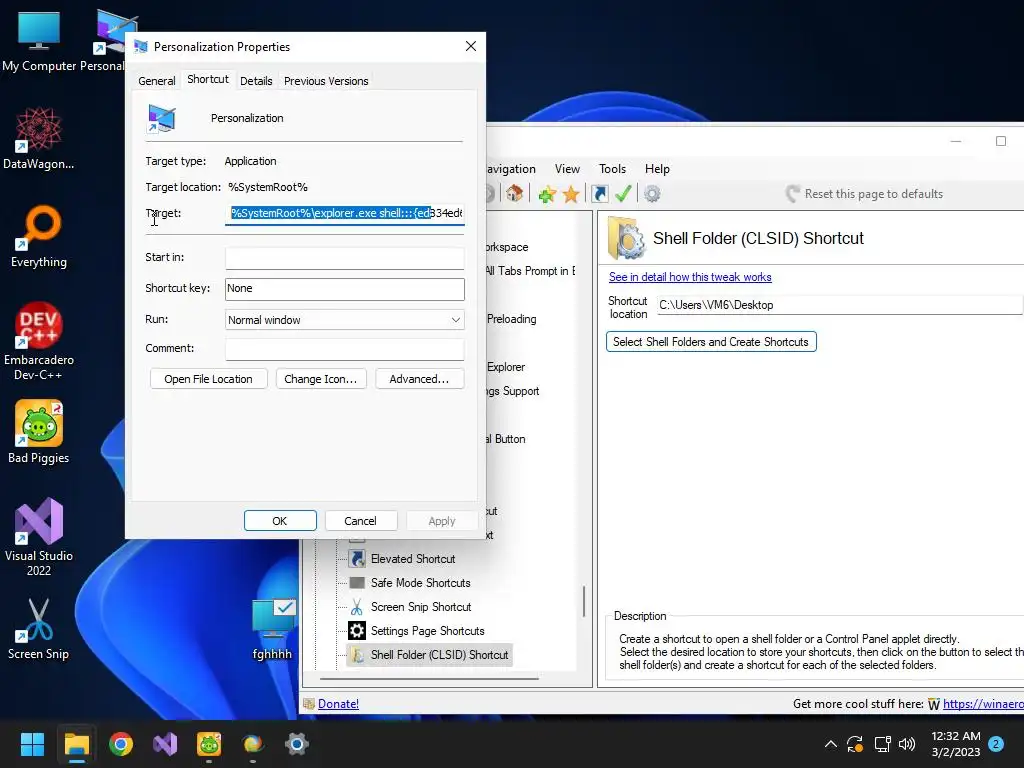Select Embarcadero Dev-C++ desktop icon

(x=39, y=342)
